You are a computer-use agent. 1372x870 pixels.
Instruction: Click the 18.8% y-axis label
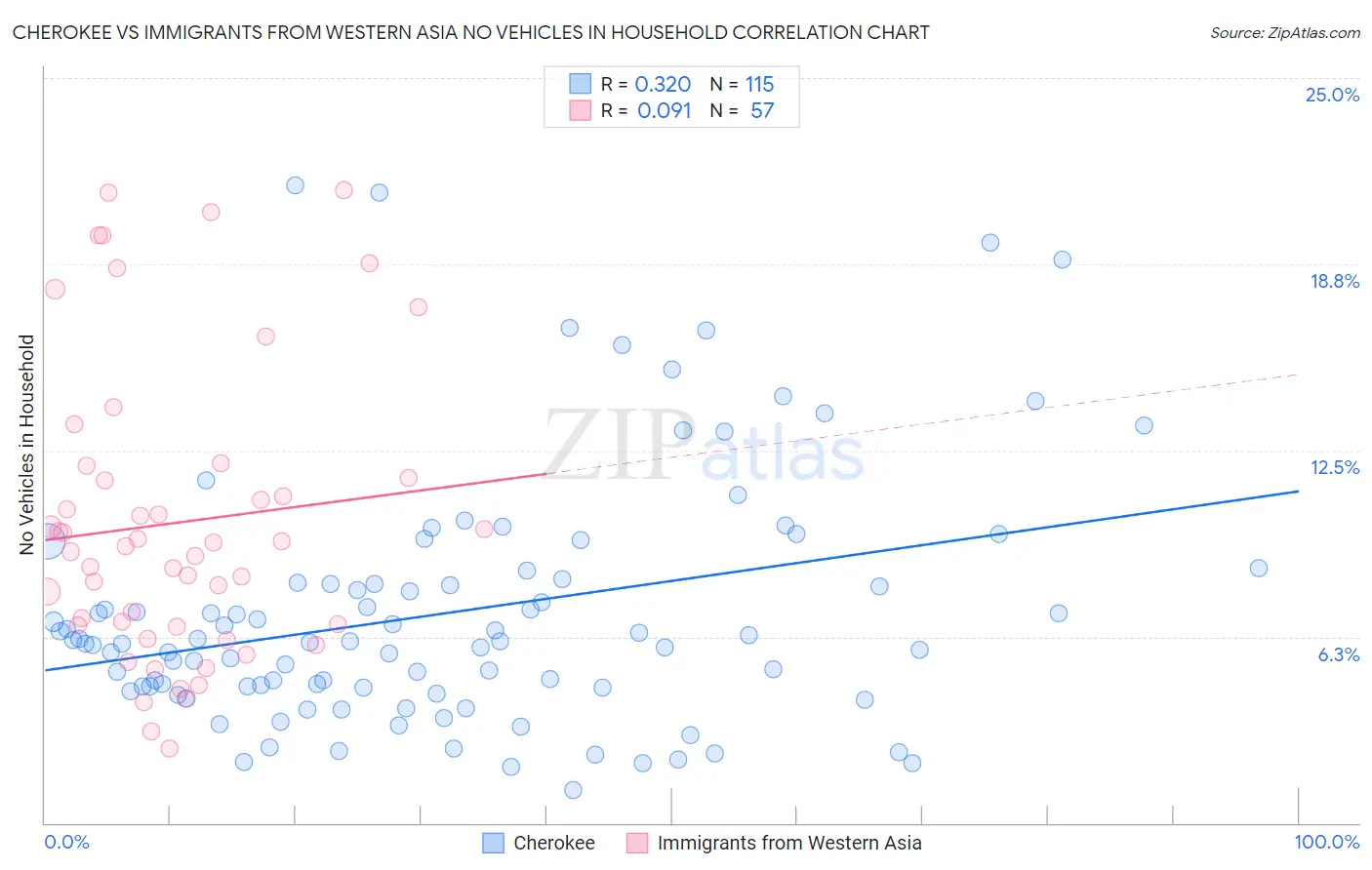1334,281
